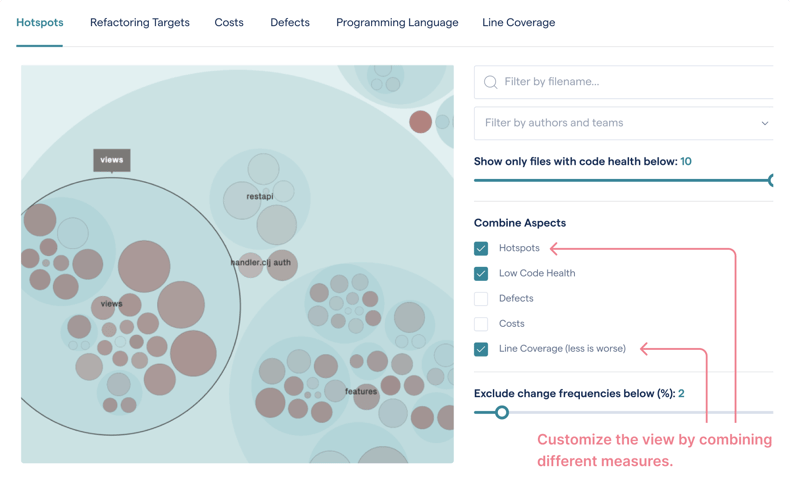Click the code health value 10
790x485 pixels.
686,162
